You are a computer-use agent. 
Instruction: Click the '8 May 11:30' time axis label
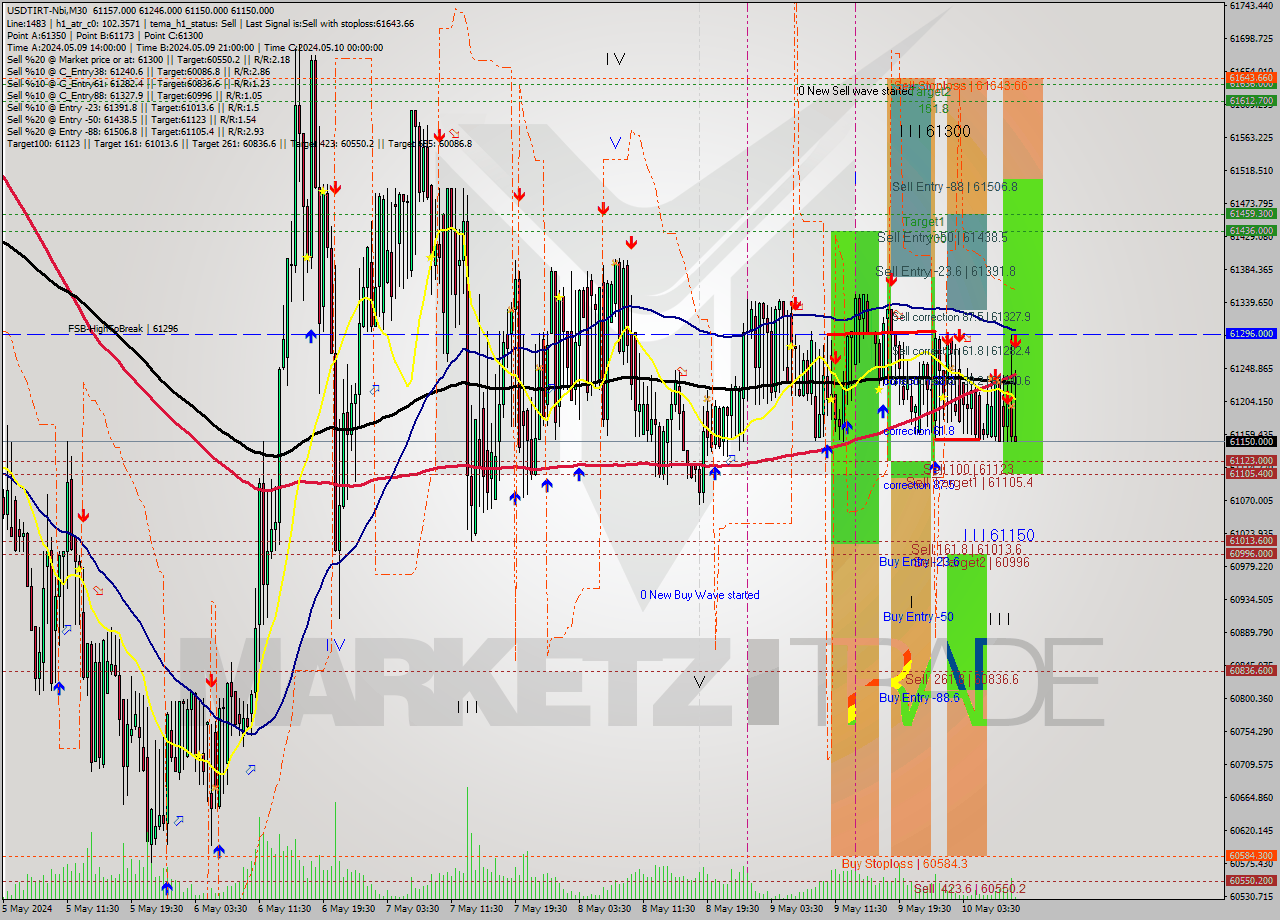click(669, 909)
